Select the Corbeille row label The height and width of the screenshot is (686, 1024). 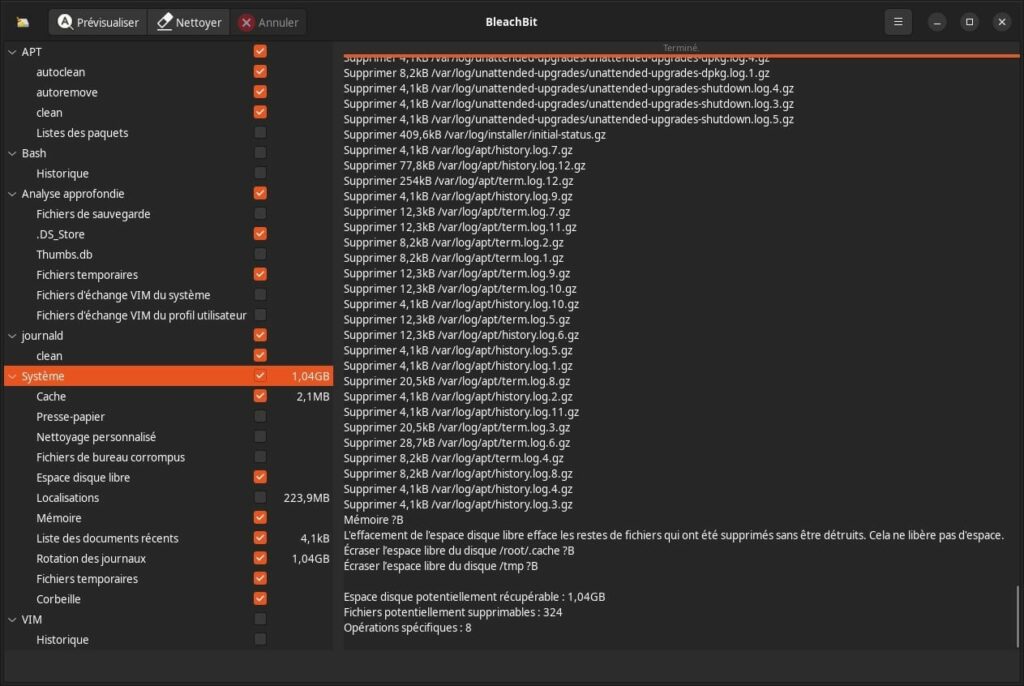click(58, 599)
